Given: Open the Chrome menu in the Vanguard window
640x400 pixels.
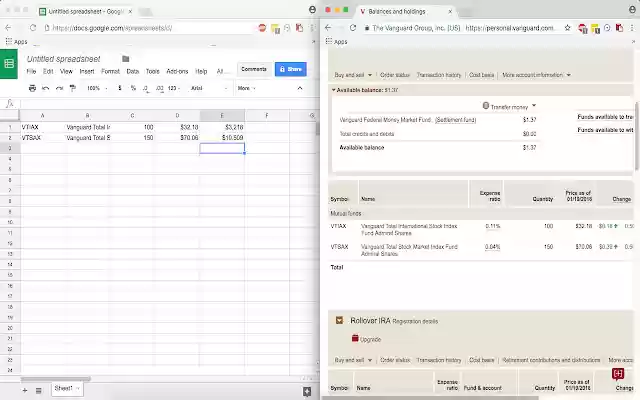Looking at the screenshot, I should pyautogui.click(x=633, y=28).
